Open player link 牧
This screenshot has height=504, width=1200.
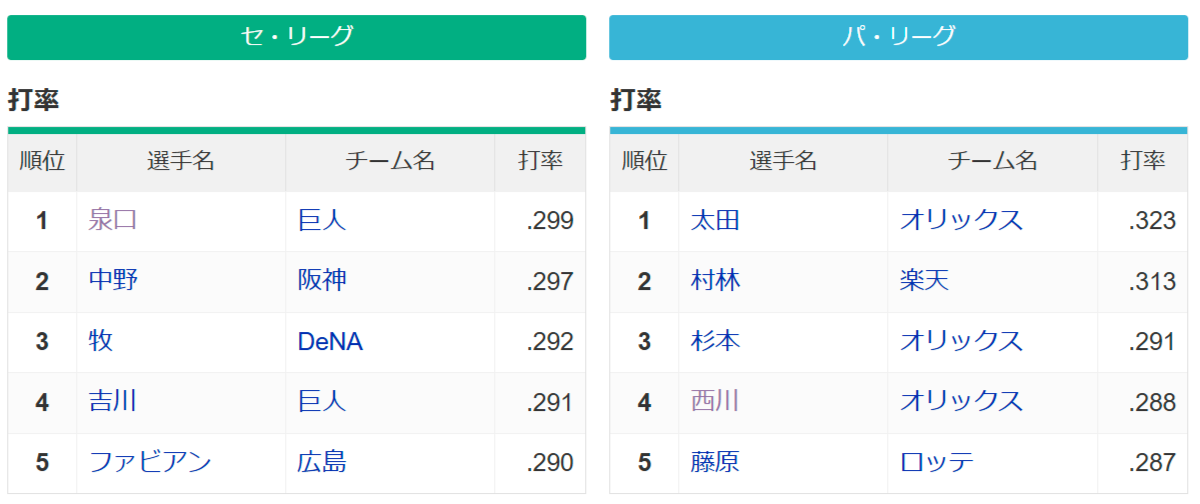[x=101, y=342]
